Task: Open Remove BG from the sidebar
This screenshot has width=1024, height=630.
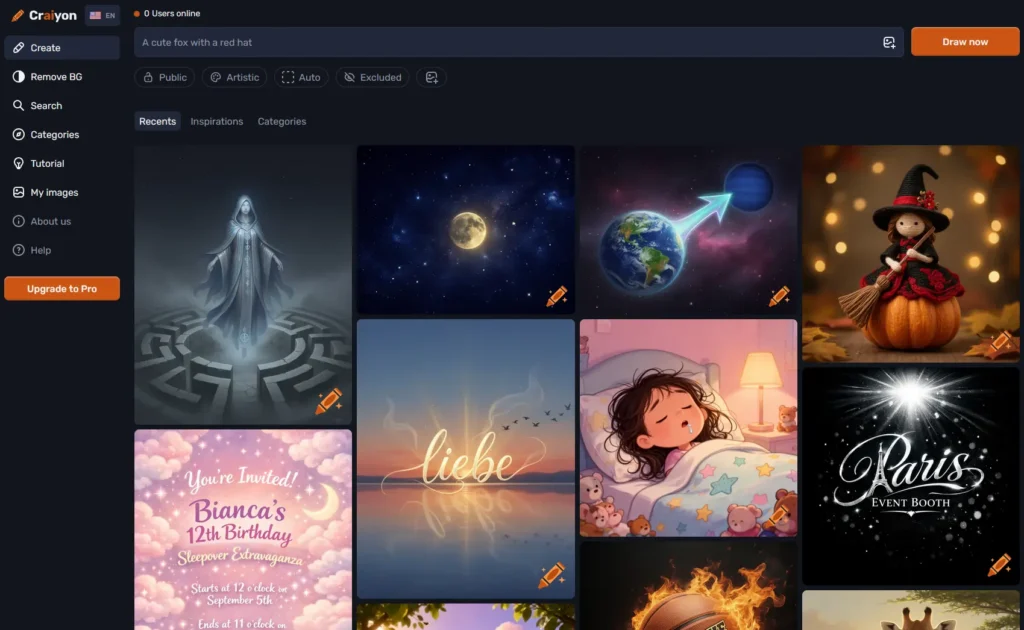Action: tap(55, 76)
